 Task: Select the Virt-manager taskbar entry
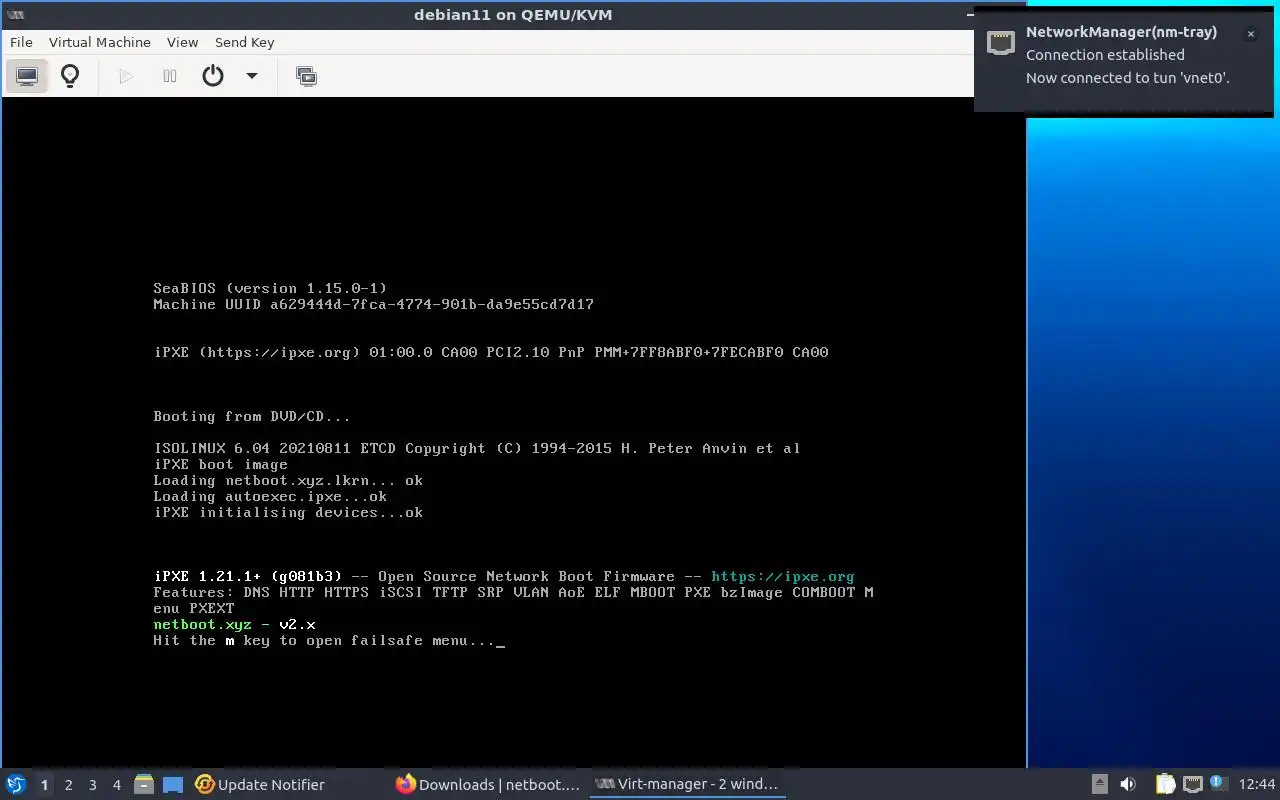pyautogui.click(x=686, y=785)
